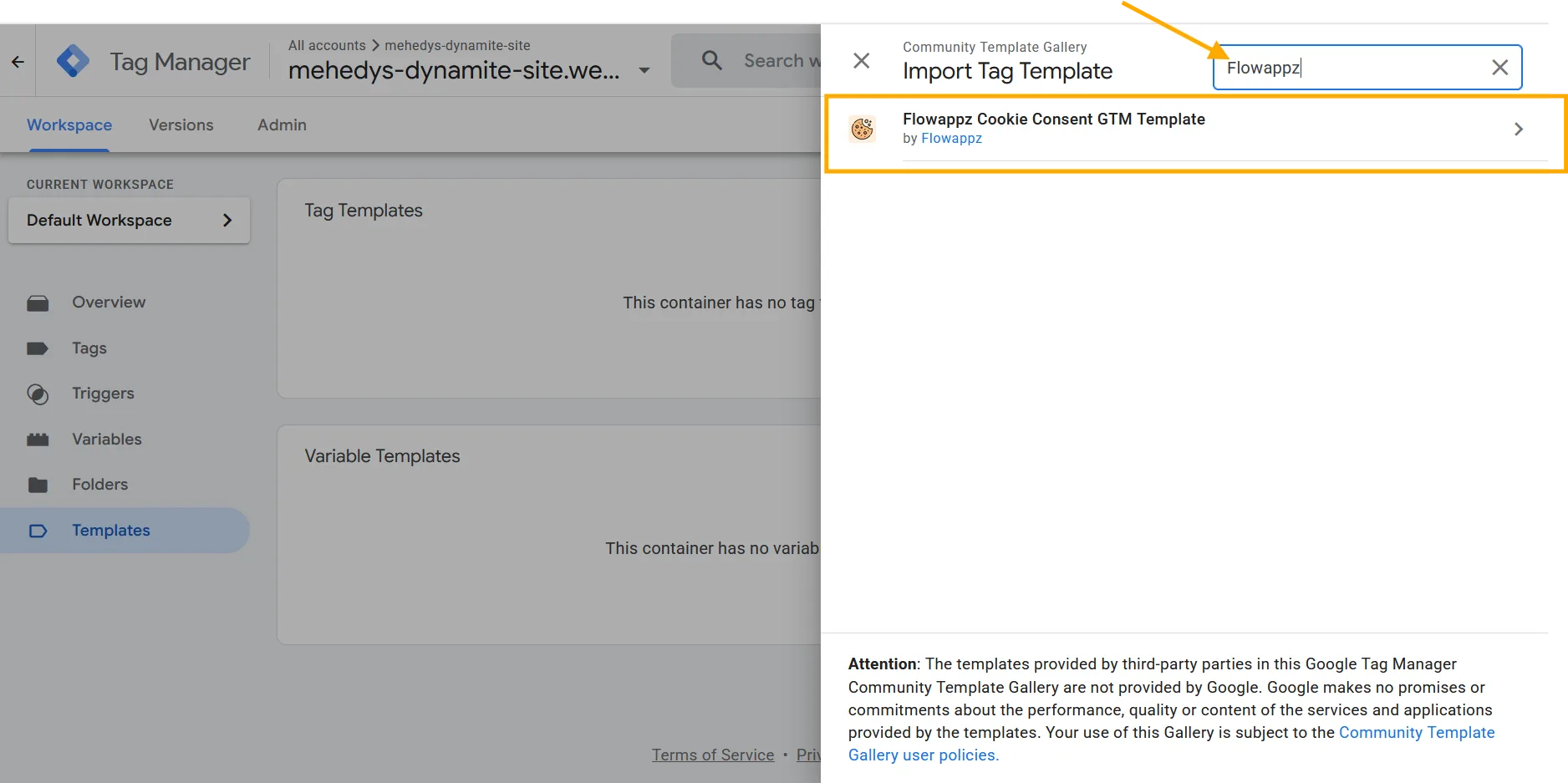Click the search magnifier icon
This screenshot has height=783, width=1568.
coord(711,60)
